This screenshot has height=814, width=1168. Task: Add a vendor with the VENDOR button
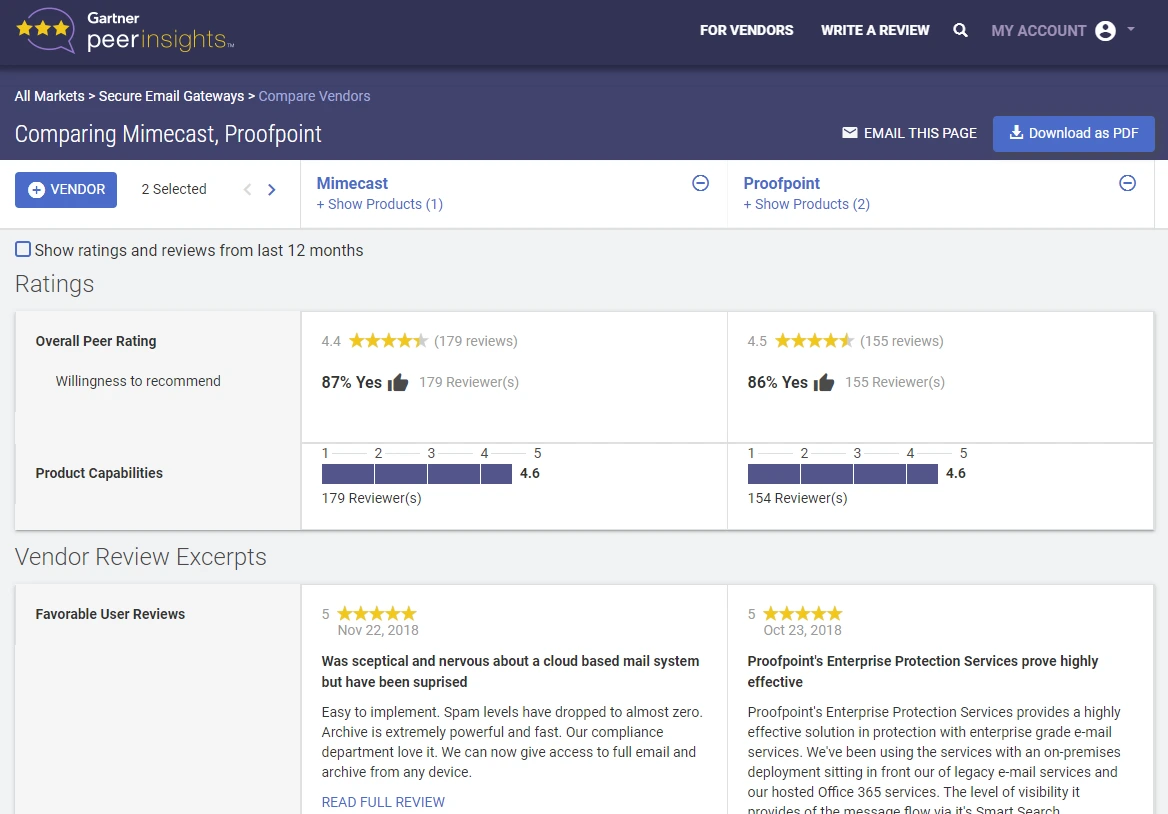[x=66, y=190]
